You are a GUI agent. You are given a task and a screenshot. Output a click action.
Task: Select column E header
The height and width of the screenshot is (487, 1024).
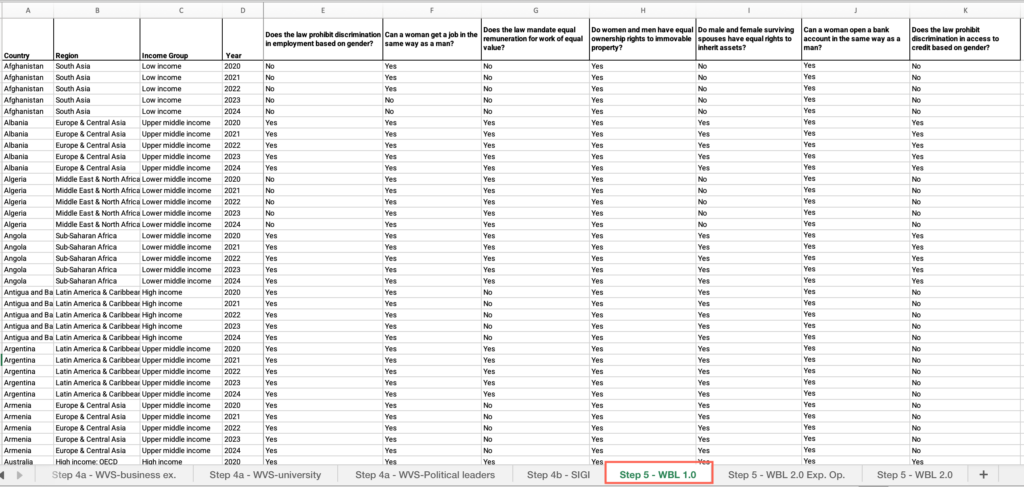[323, 10]
